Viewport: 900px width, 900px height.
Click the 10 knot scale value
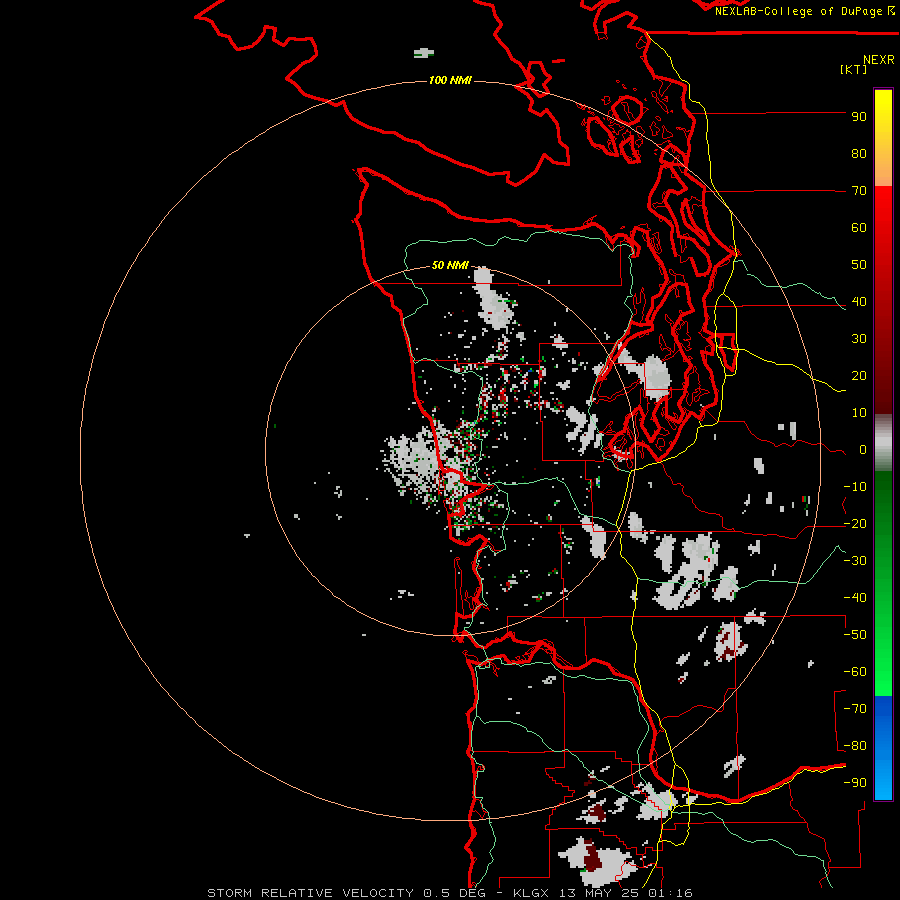(x=859, y=413)
